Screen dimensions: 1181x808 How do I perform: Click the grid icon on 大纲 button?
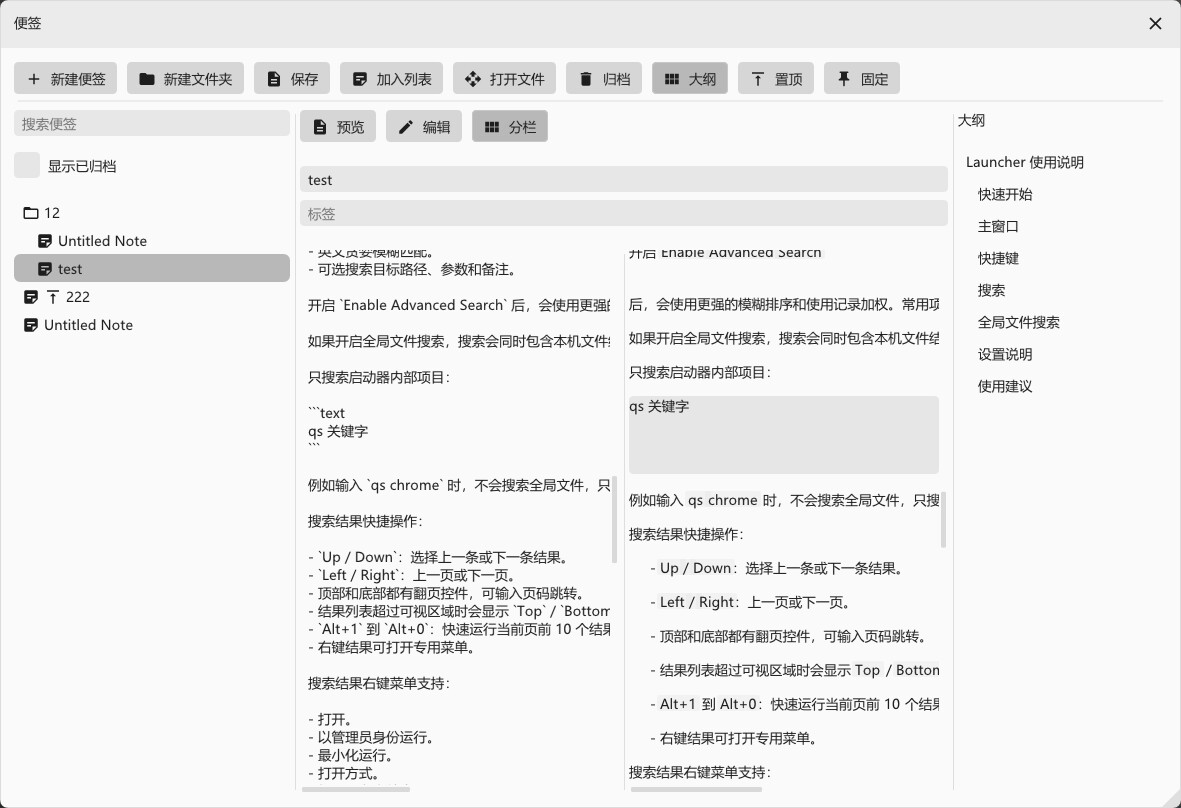[x=672, y=79]
